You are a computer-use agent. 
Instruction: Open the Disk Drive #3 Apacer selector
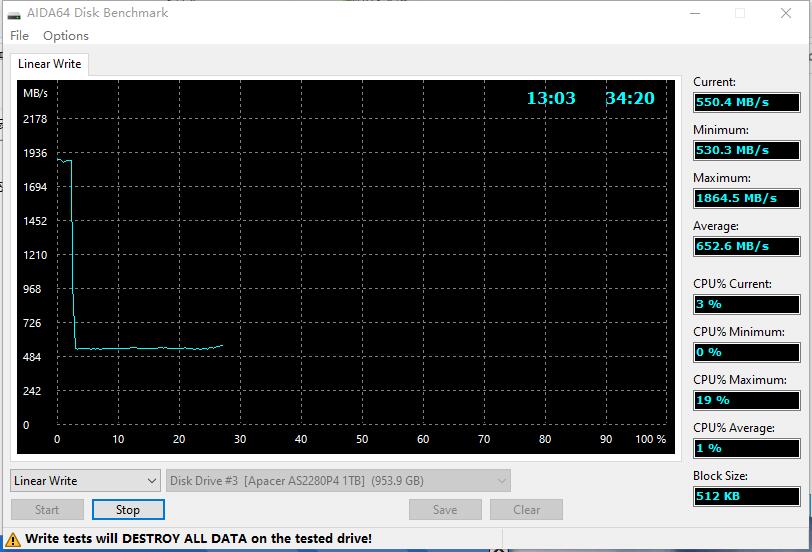click(x=338, y=481)
